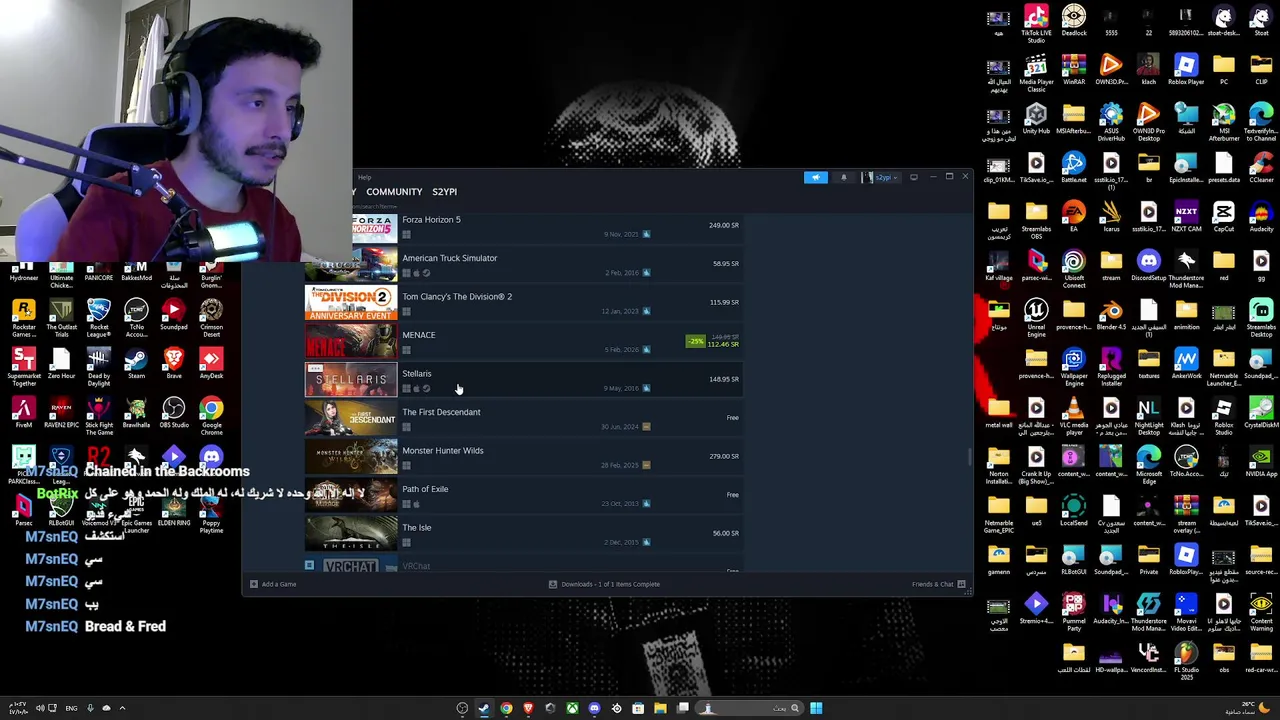1280x720 pixels.
Task: Expand the Steam account name dropdown
Action: tap(881, 178)
